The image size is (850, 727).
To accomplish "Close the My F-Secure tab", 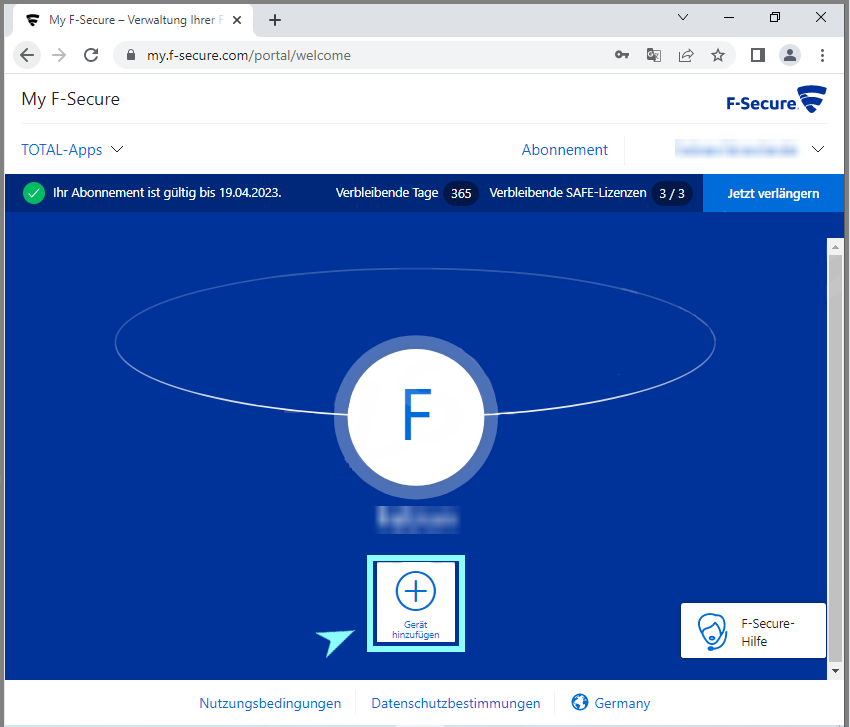I will (x=237, y=20).
